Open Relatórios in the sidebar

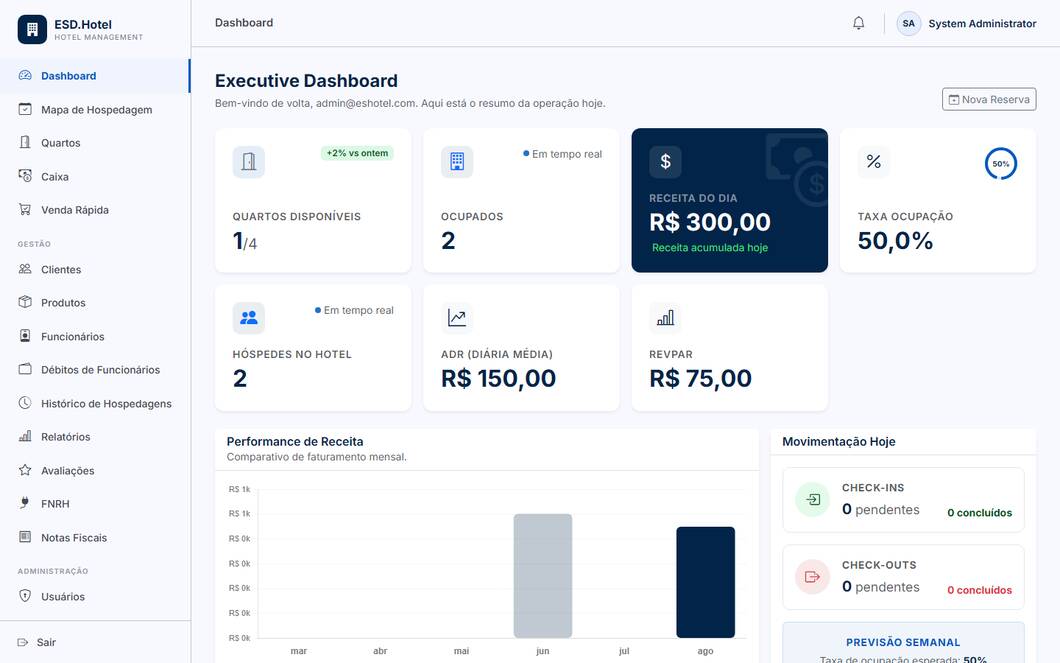(95, 437)
